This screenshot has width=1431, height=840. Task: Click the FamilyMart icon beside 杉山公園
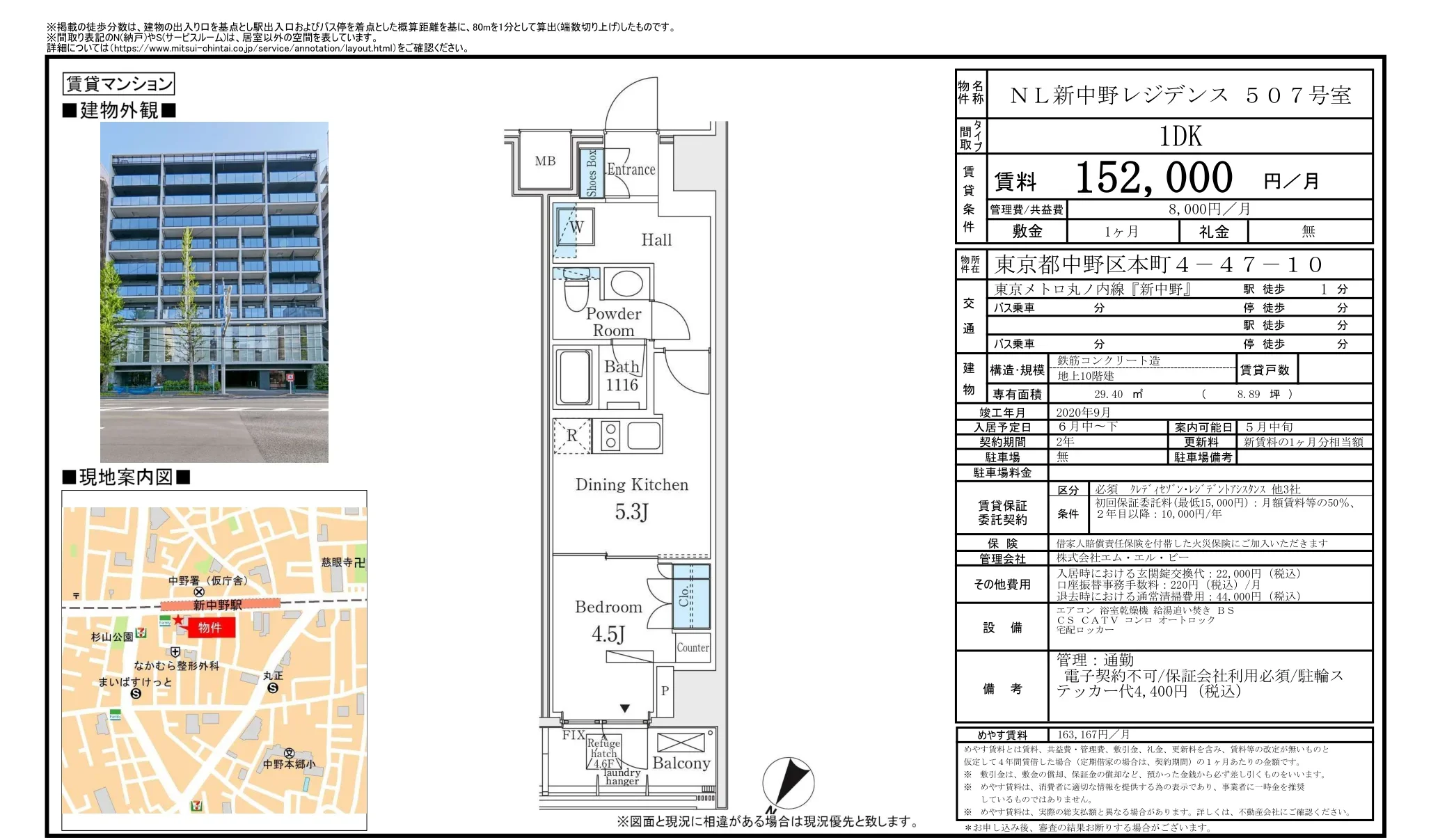[x=164, y=622]
